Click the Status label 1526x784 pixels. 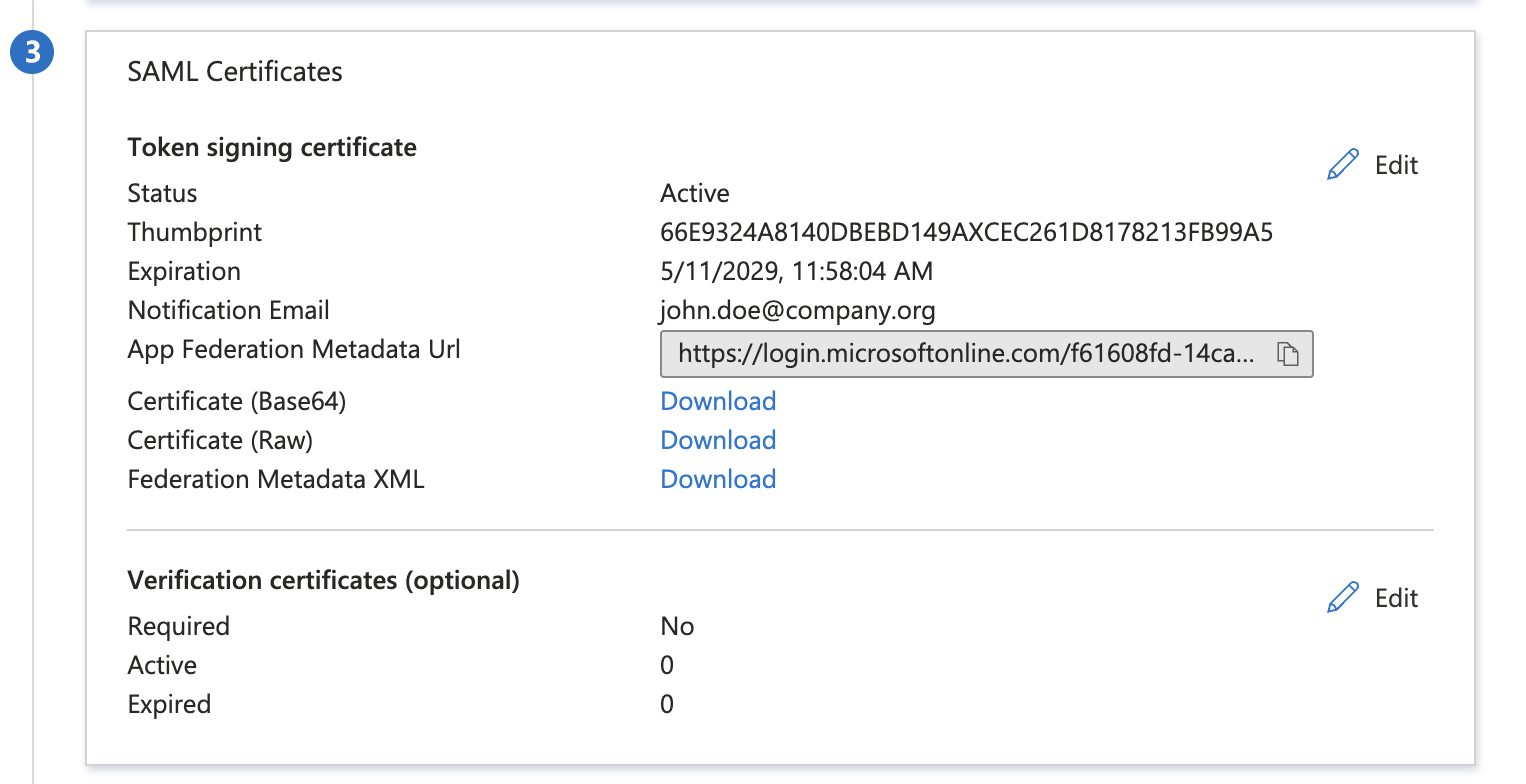click(x=163, y=194)
